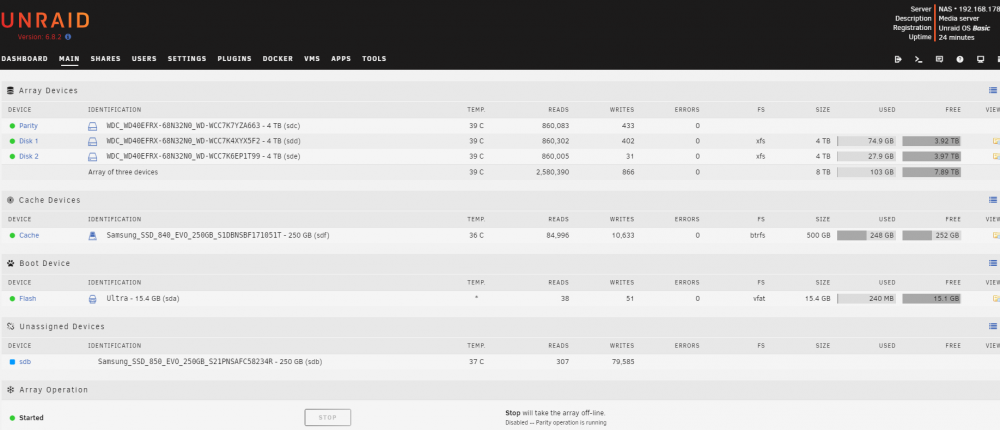Image resolution: width=1000 pixels, height=430 pixels.
Task: Click the green status dot for Disk 2
Action: pos(12,156)
